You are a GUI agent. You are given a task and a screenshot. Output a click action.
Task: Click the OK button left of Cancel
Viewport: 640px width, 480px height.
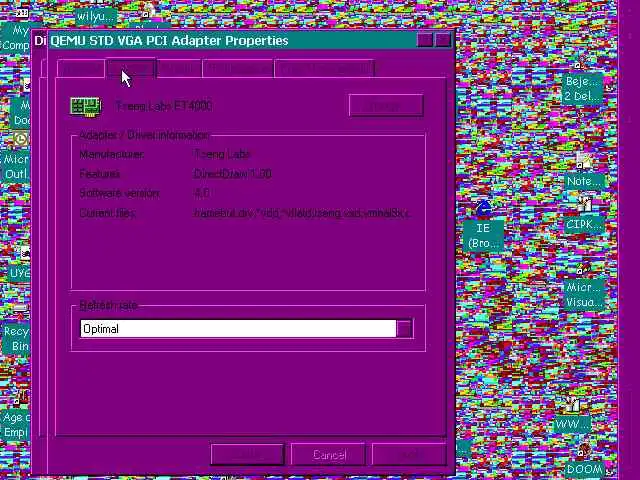click(247, 455)
